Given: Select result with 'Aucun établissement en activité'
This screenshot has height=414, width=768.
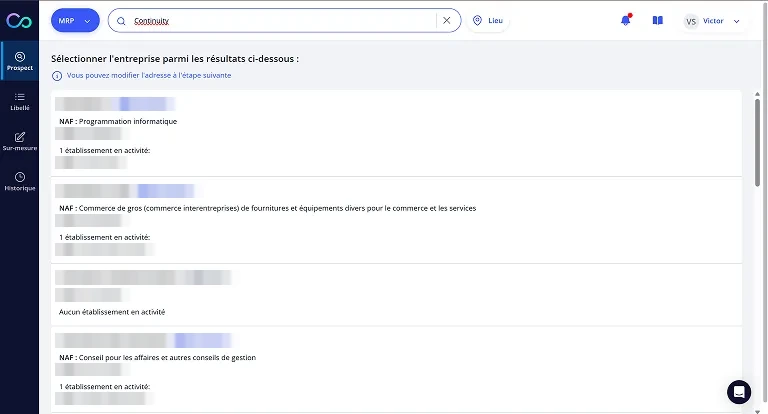Looking at the screenshot, I should click(x=396, y=295).
